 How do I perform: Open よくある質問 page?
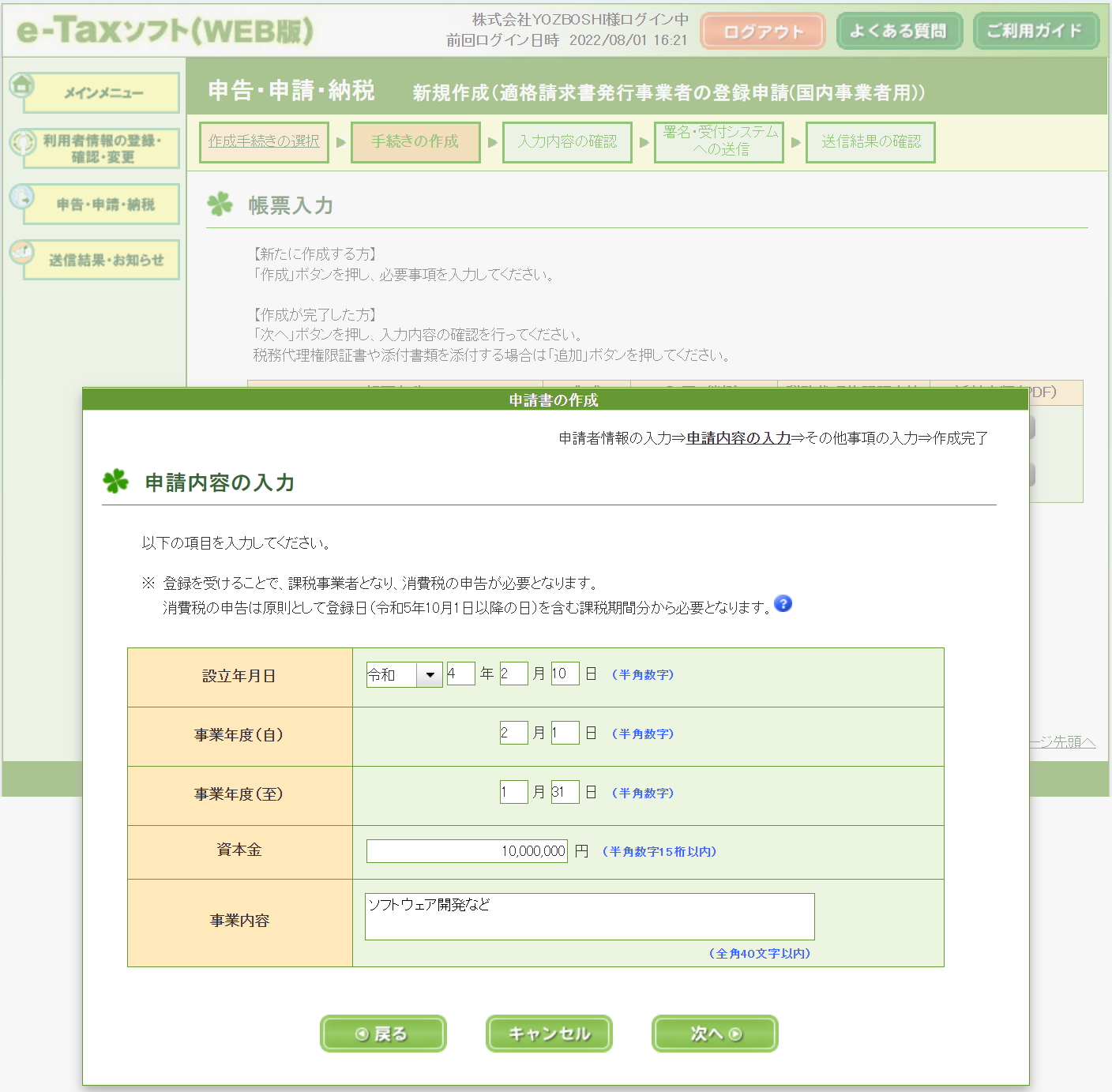[900, 32]
